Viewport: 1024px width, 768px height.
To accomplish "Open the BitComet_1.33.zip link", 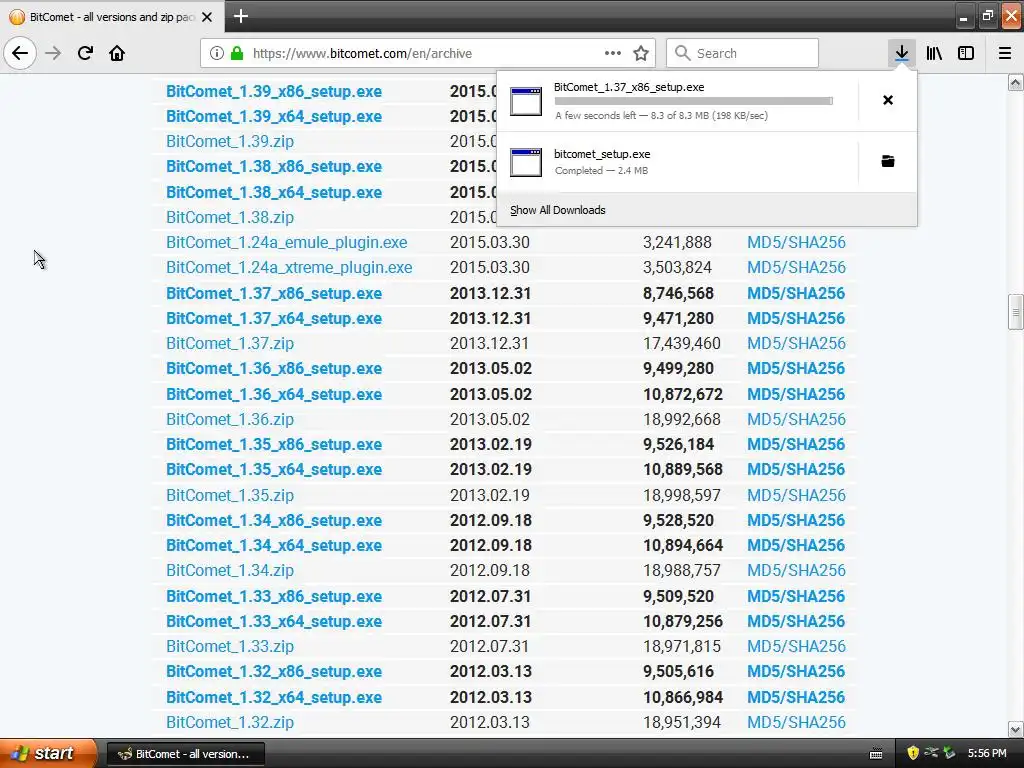I will [x=230, y=646].
